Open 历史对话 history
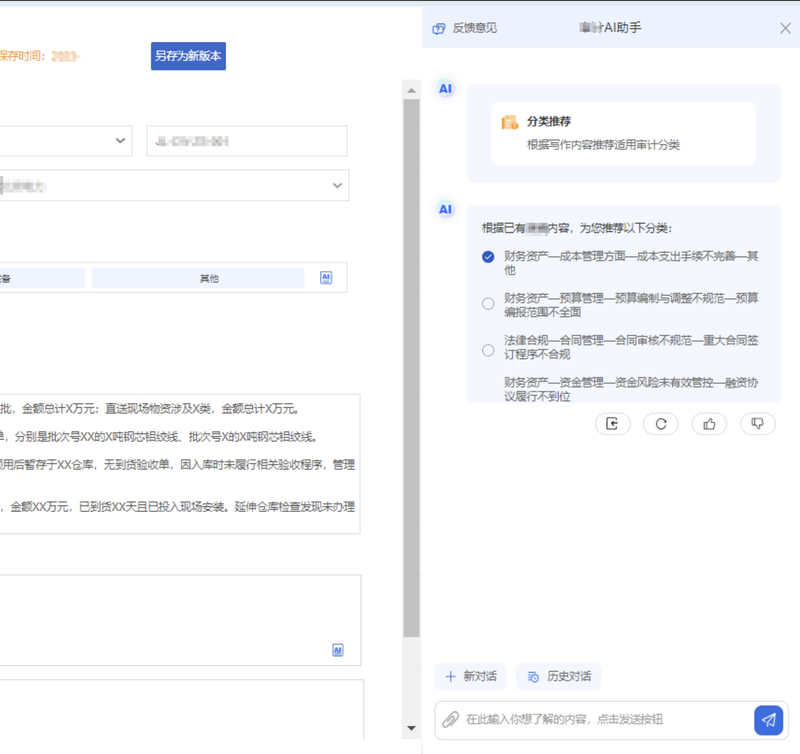The image size is (800, 754). (558, 676)
